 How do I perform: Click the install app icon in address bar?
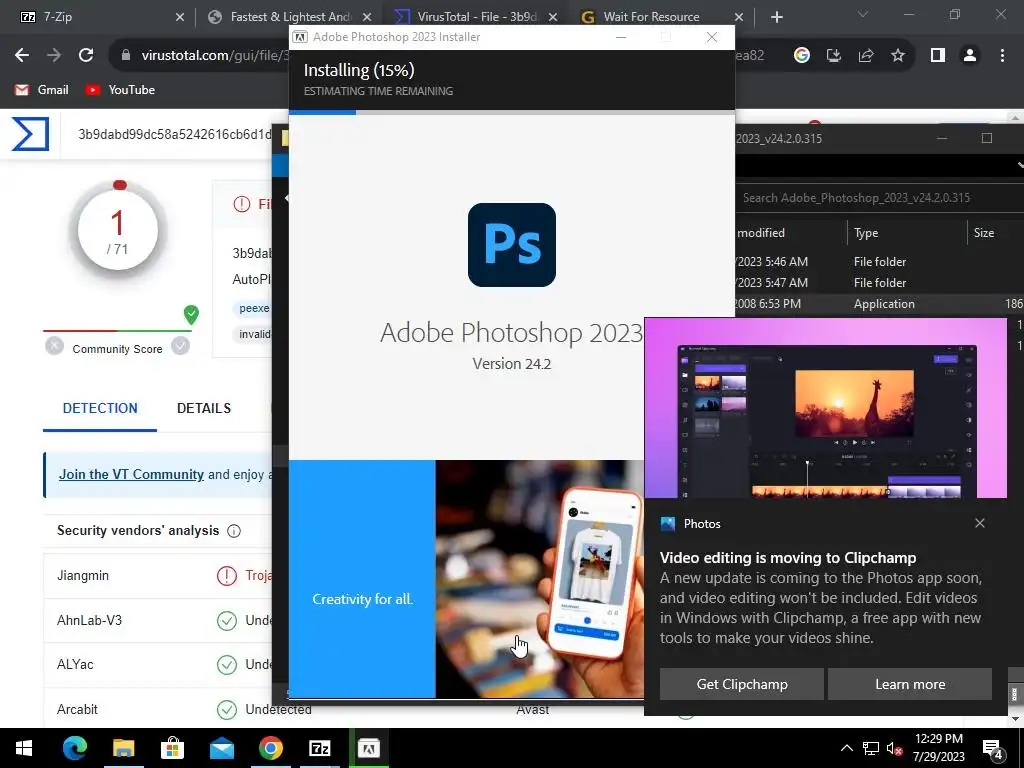coord(834,56)
